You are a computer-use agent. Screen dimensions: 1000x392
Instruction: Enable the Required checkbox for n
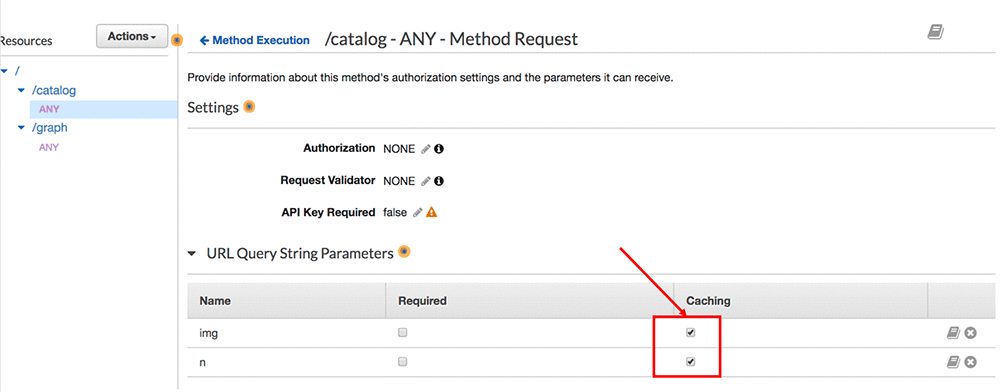click(x=402, y=361)
